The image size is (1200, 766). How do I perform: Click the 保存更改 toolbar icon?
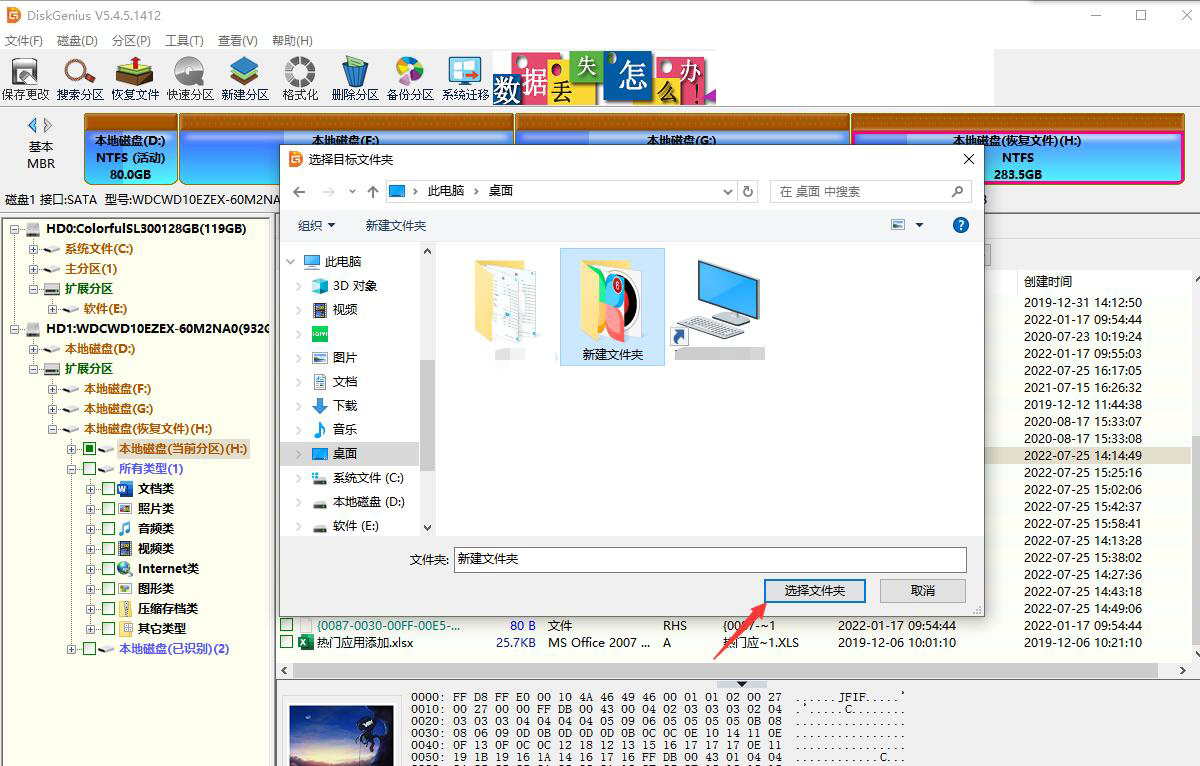coord(24,76)
